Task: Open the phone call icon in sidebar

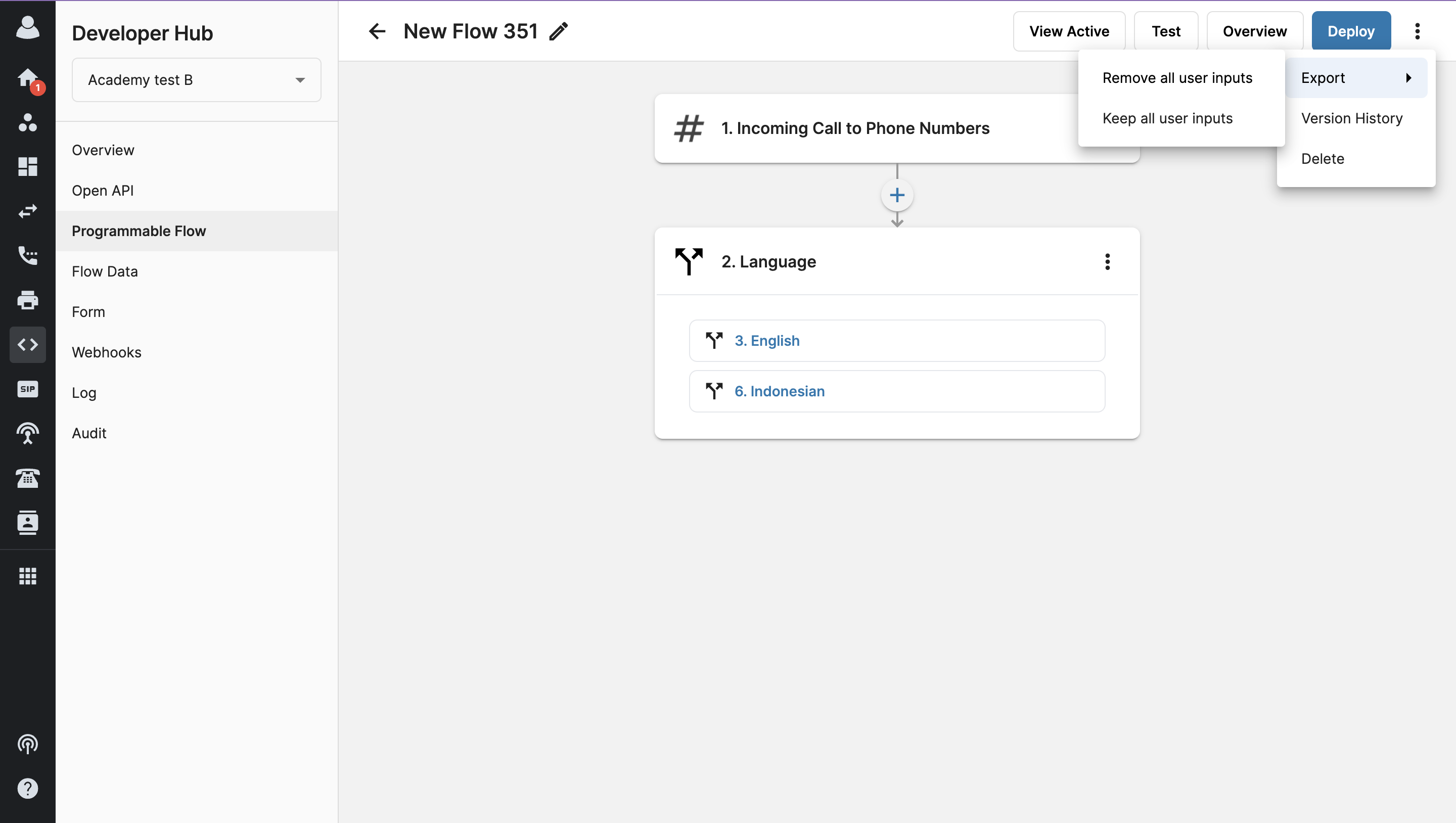Action: tap(27, 255)
